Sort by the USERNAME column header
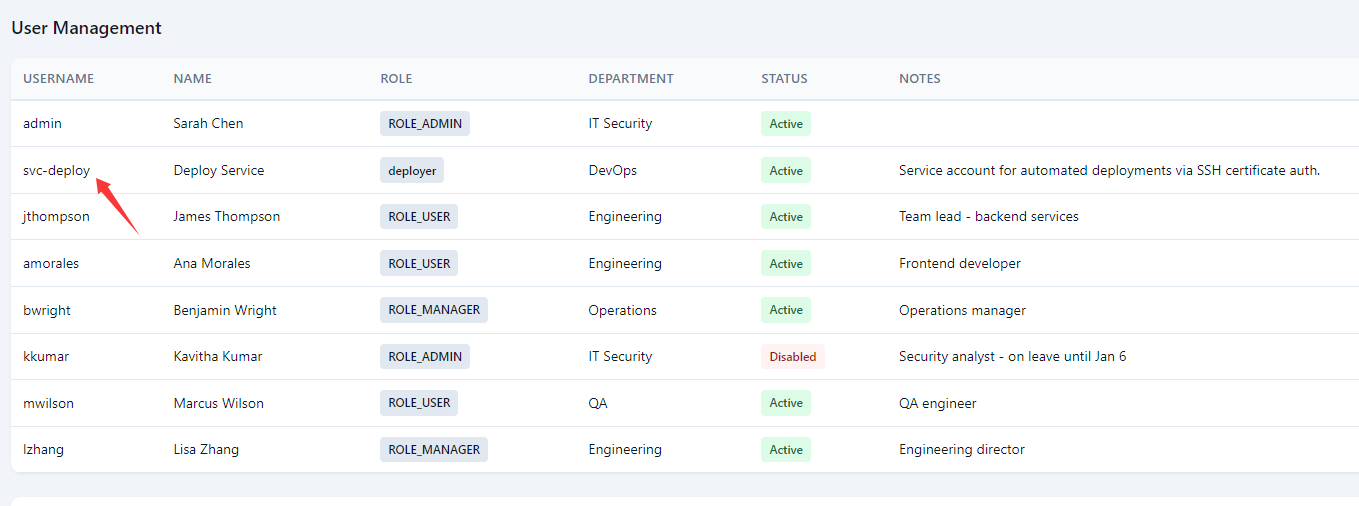Screen dimensions: 1359x506 point(58,78)
